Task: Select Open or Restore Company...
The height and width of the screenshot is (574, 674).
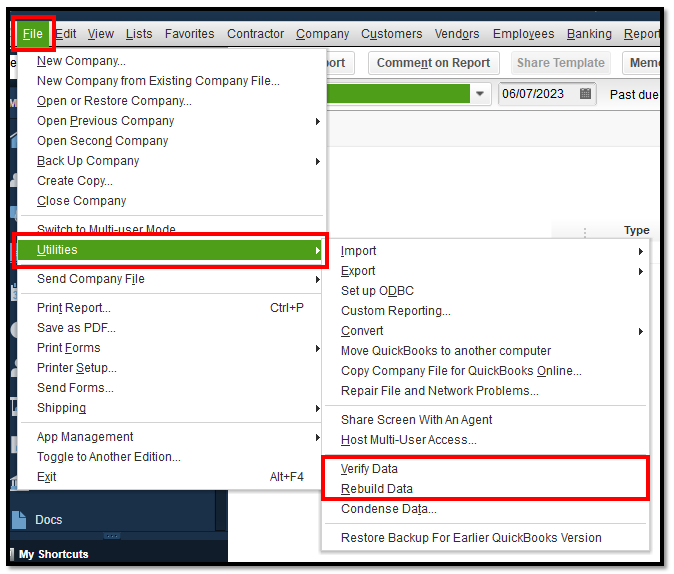Action: (172, 101)
